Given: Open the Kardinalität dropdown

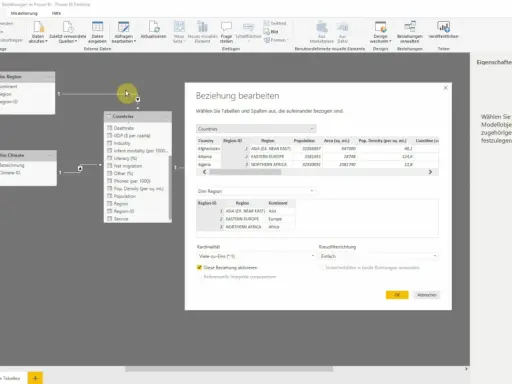Looking at the screenshot, I should [x=256, y=256].
